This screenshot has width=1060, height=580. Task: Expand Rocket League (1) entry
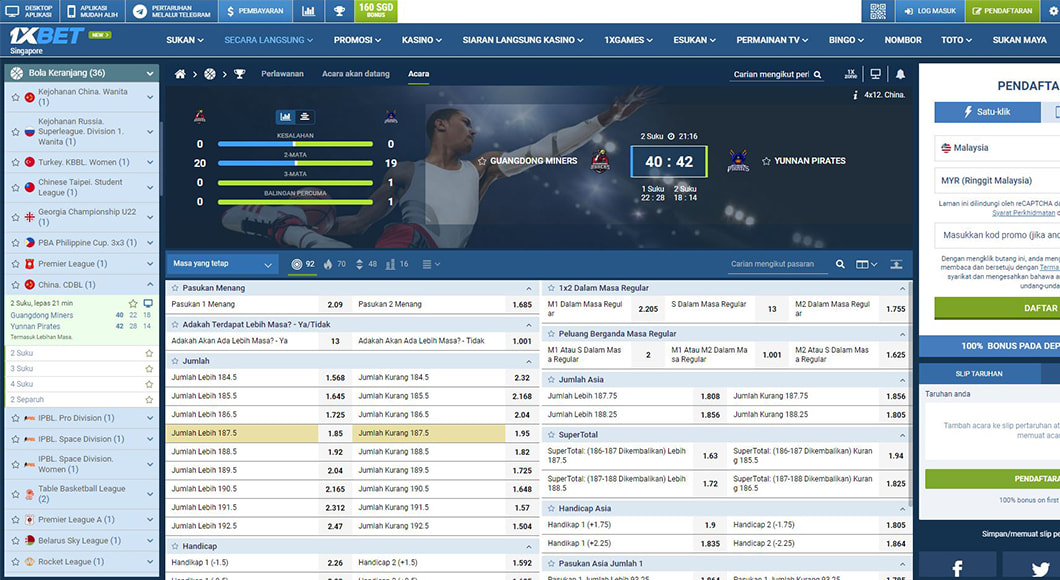(x=149, y=562)
